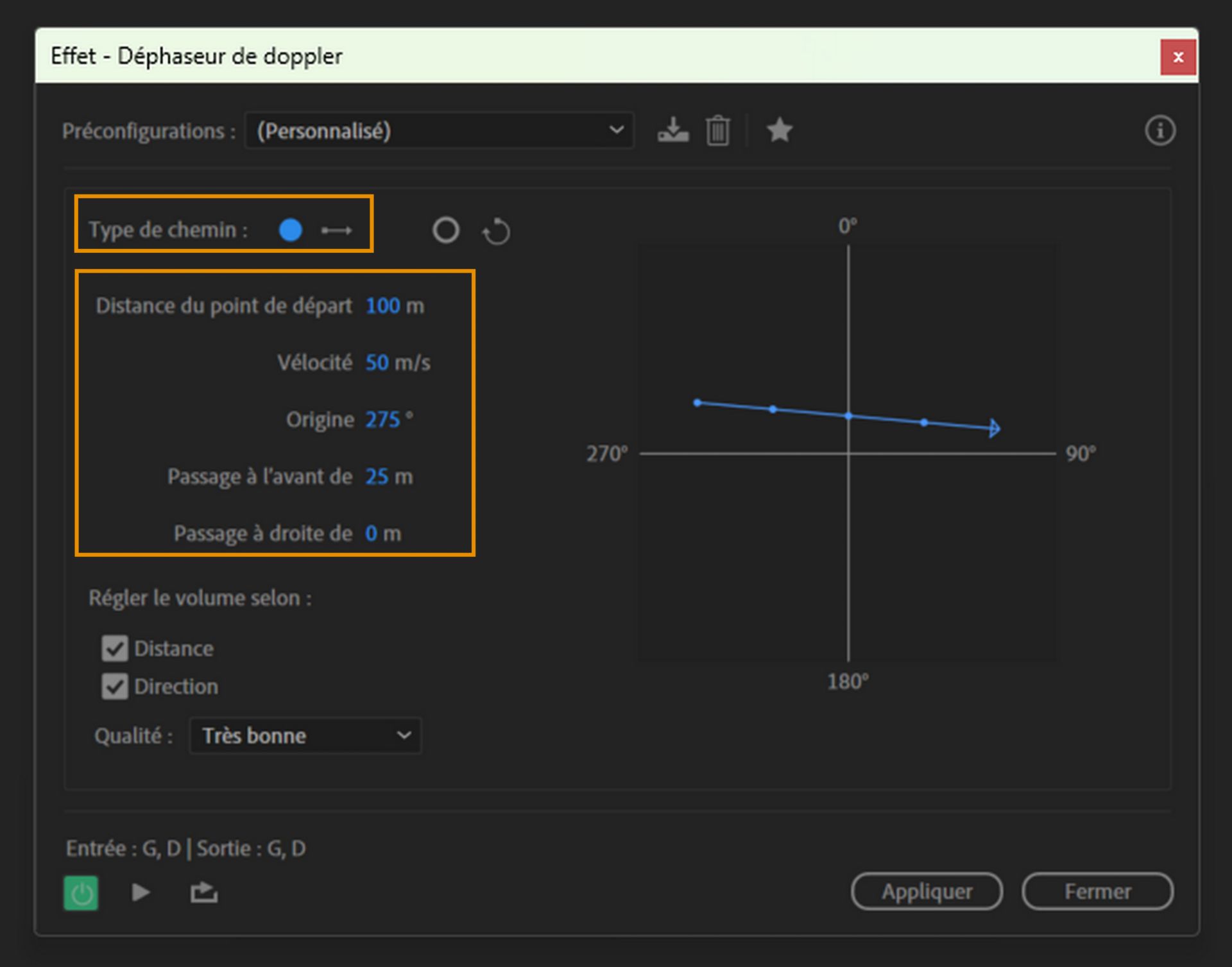Uncheck the Direction volume checkbox

(115, 687)
